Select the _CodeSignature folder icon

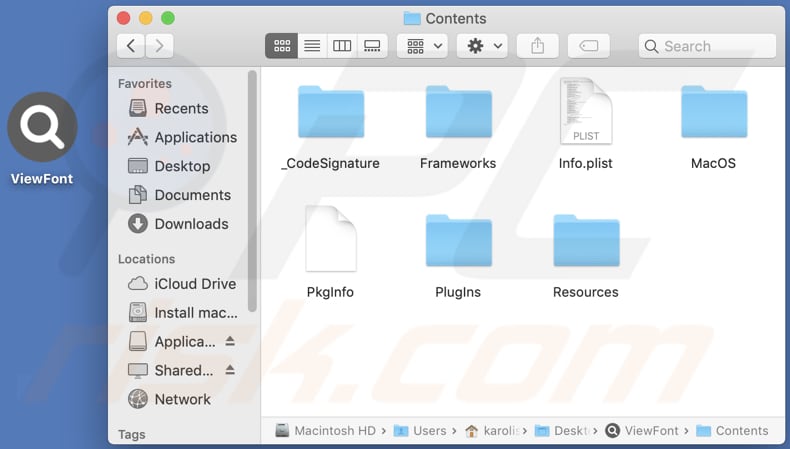tap(331, 111)
